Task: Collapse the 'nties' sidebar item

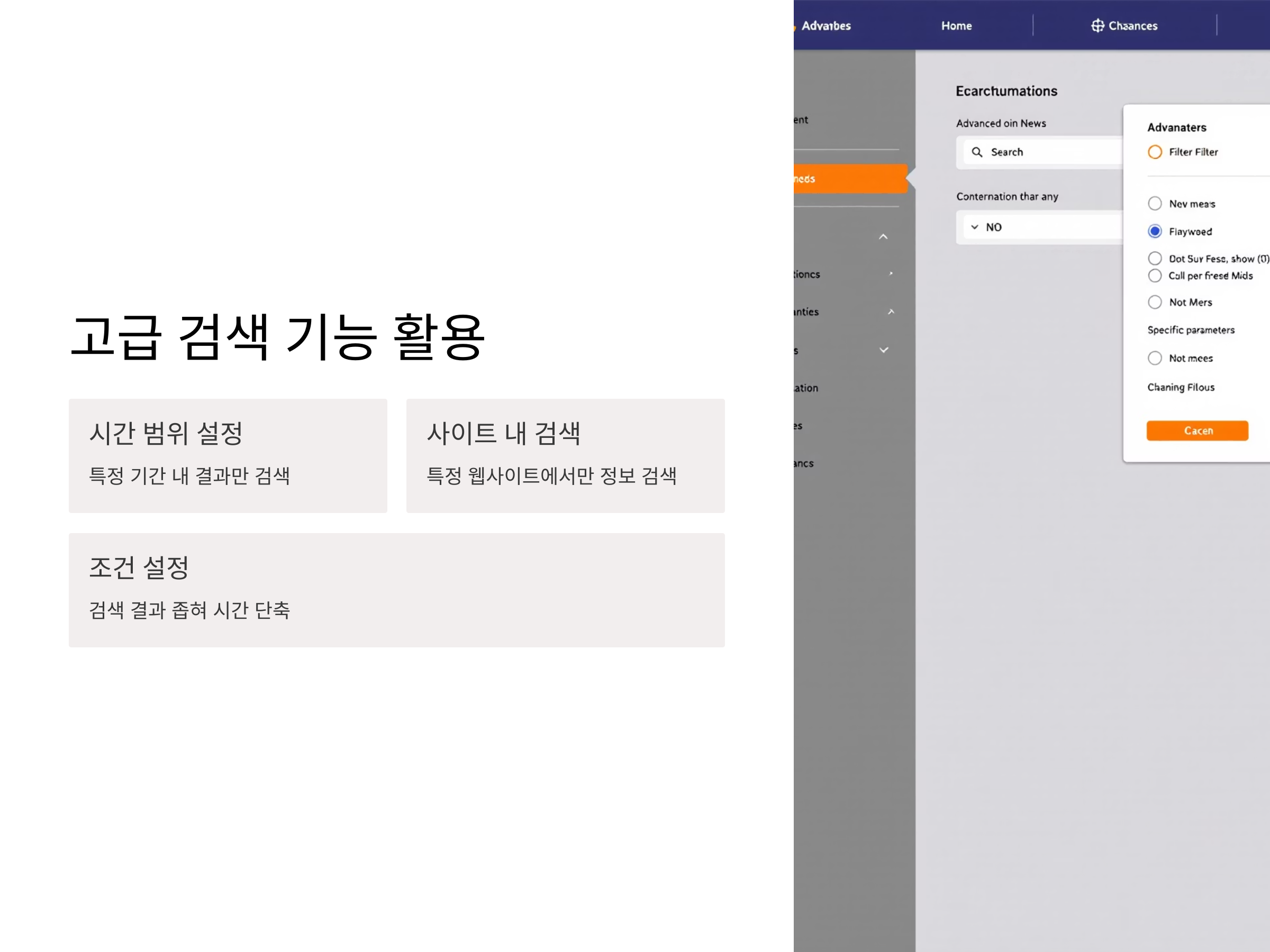Action: [x=891, y=312]
